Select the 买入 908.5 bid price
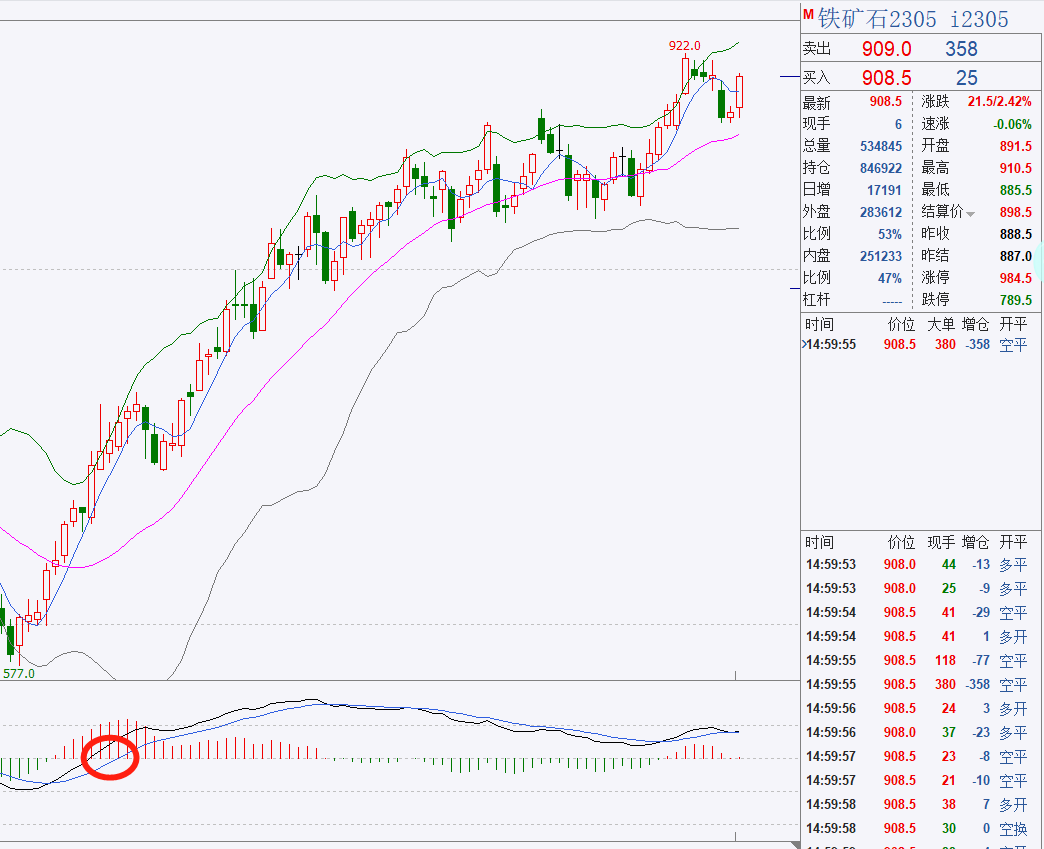Viewport: 1044px width, 849px height. 886,78
